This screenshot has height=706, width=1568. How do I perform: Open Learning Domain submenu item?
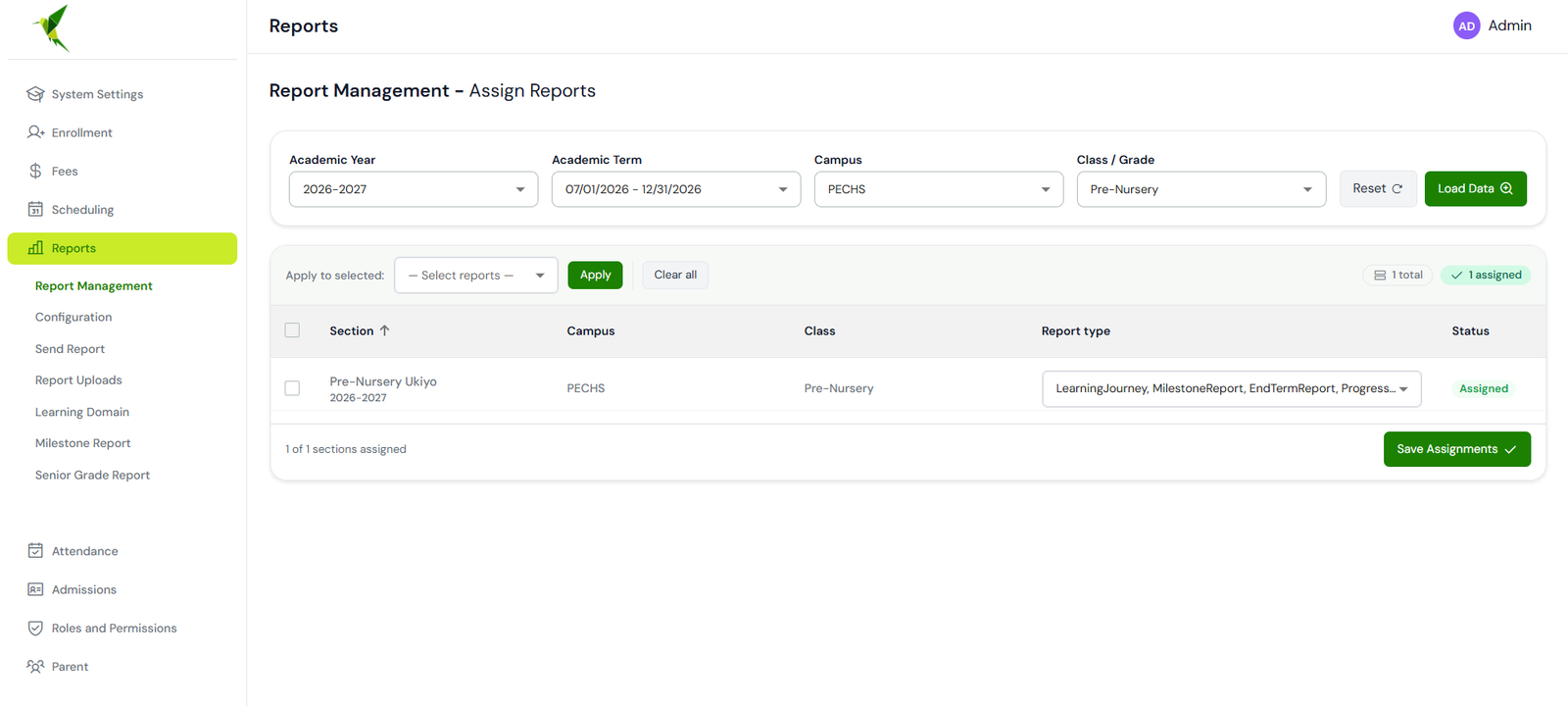82,412
